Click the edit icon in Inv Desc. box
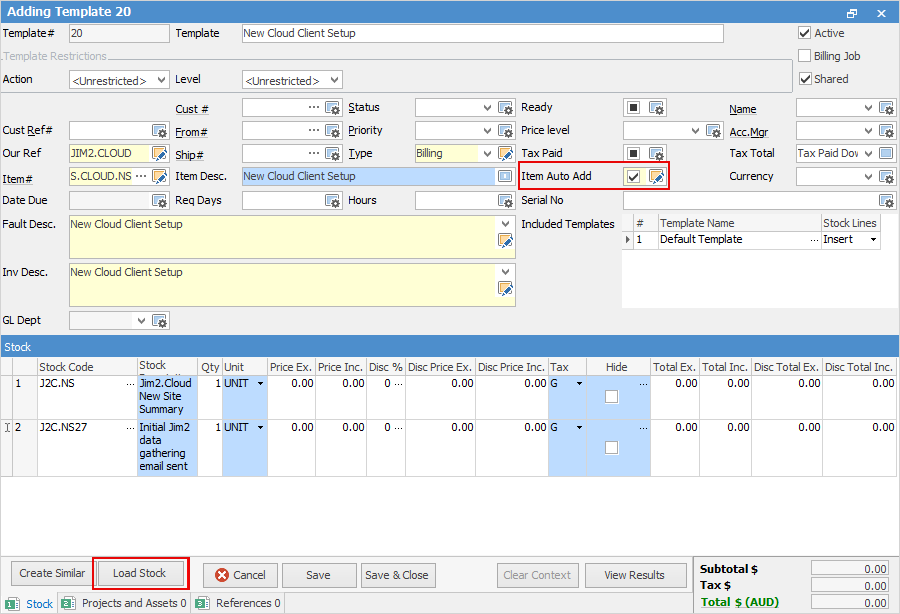Screen dimensions: 900x614 pyautogui.click(x=505, y=289)
